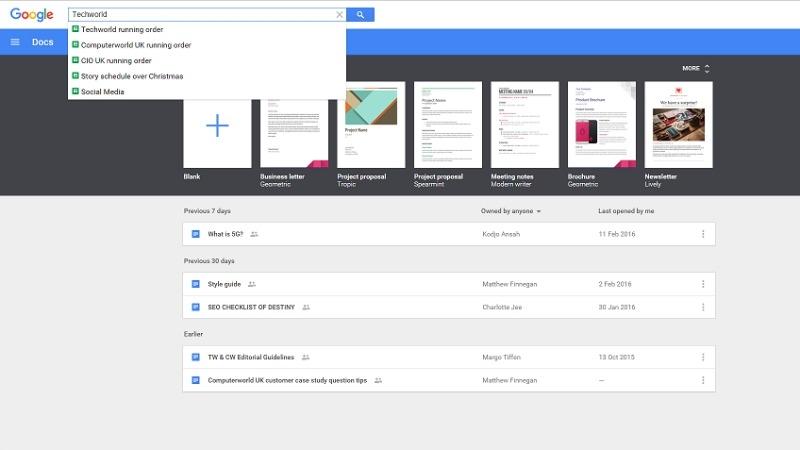Click the Previous 30 days section heading
This screenshot has width=800, height=450.
(x=209, y=261)
